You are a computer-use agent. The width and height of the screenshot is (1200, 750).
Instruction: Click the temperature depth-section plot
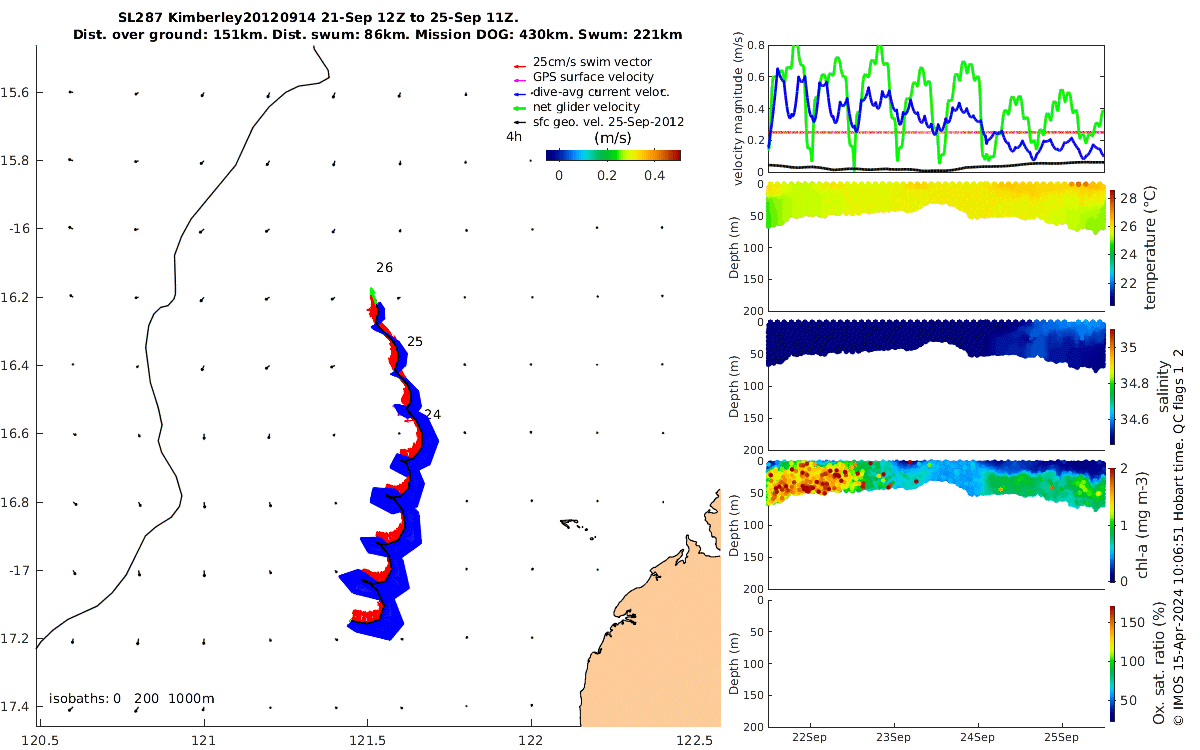(935, 248)
